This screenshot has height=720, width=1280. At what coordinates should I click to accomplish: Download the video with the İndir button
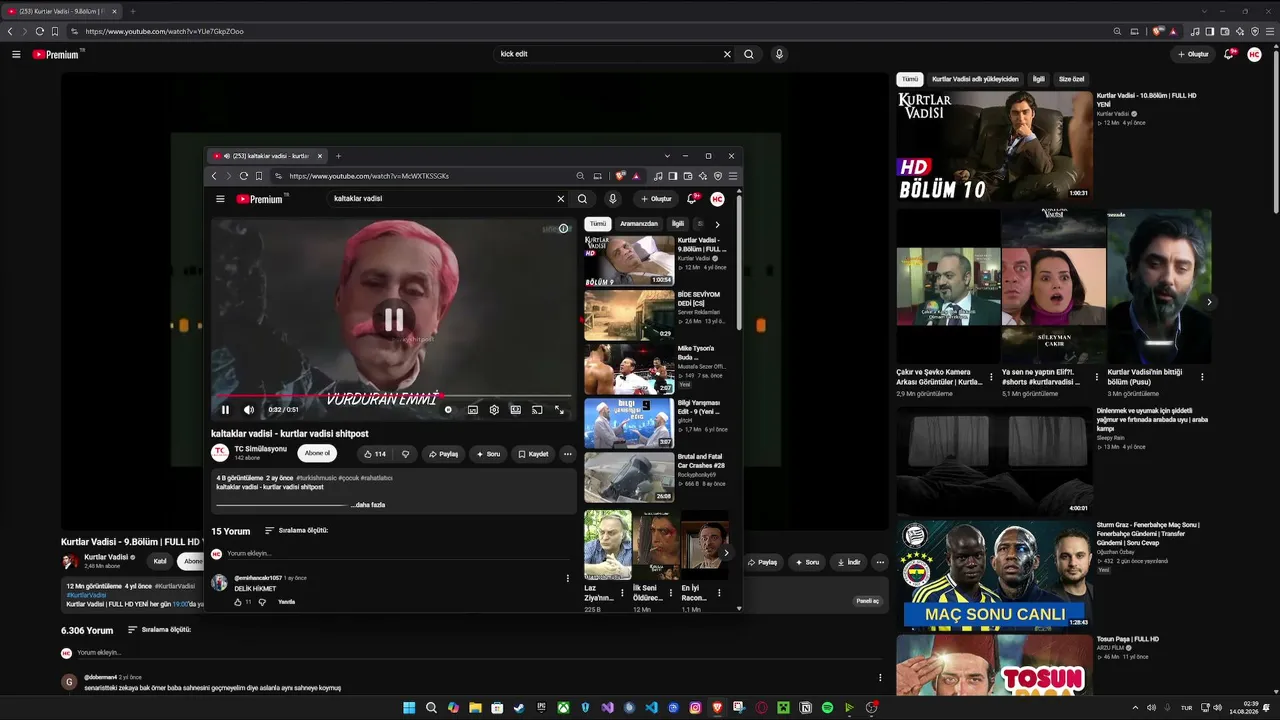point(849,562)
